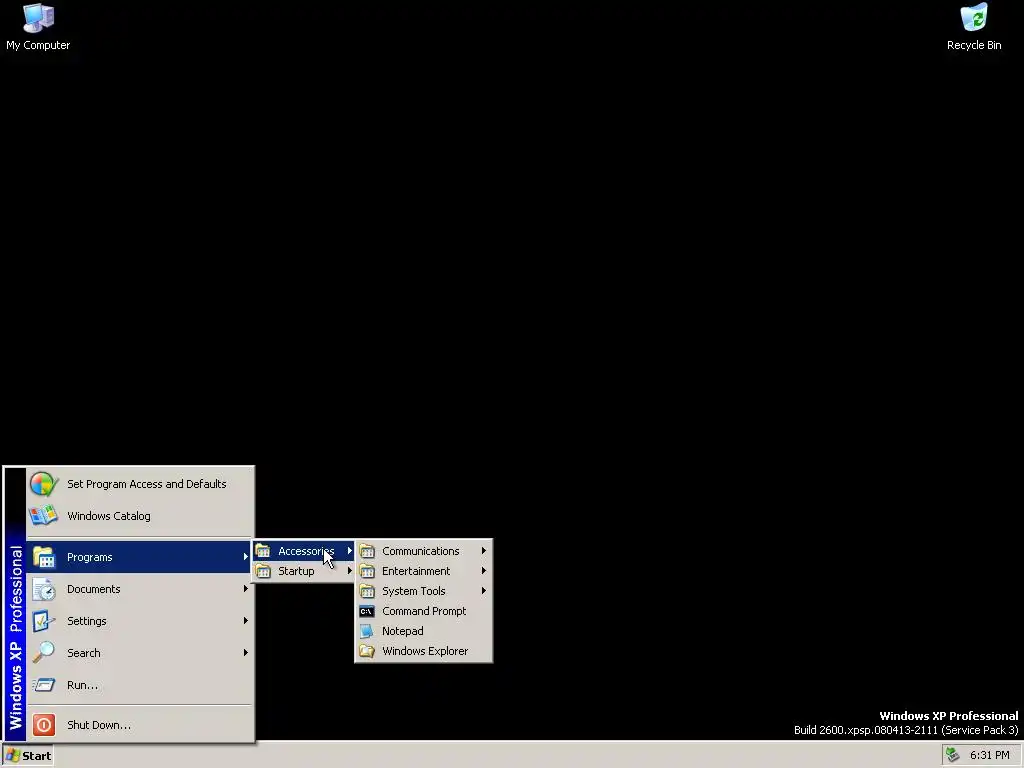1024x768 pixels.
Task: Select Set Program Access and Defaults text
Action: (147, 484)
